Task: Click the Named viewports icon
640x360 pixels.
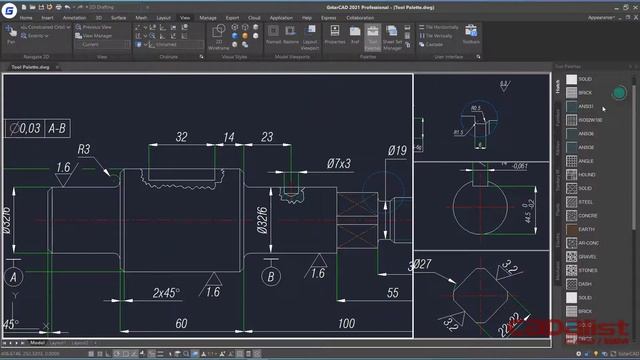Action: (273, 34)
